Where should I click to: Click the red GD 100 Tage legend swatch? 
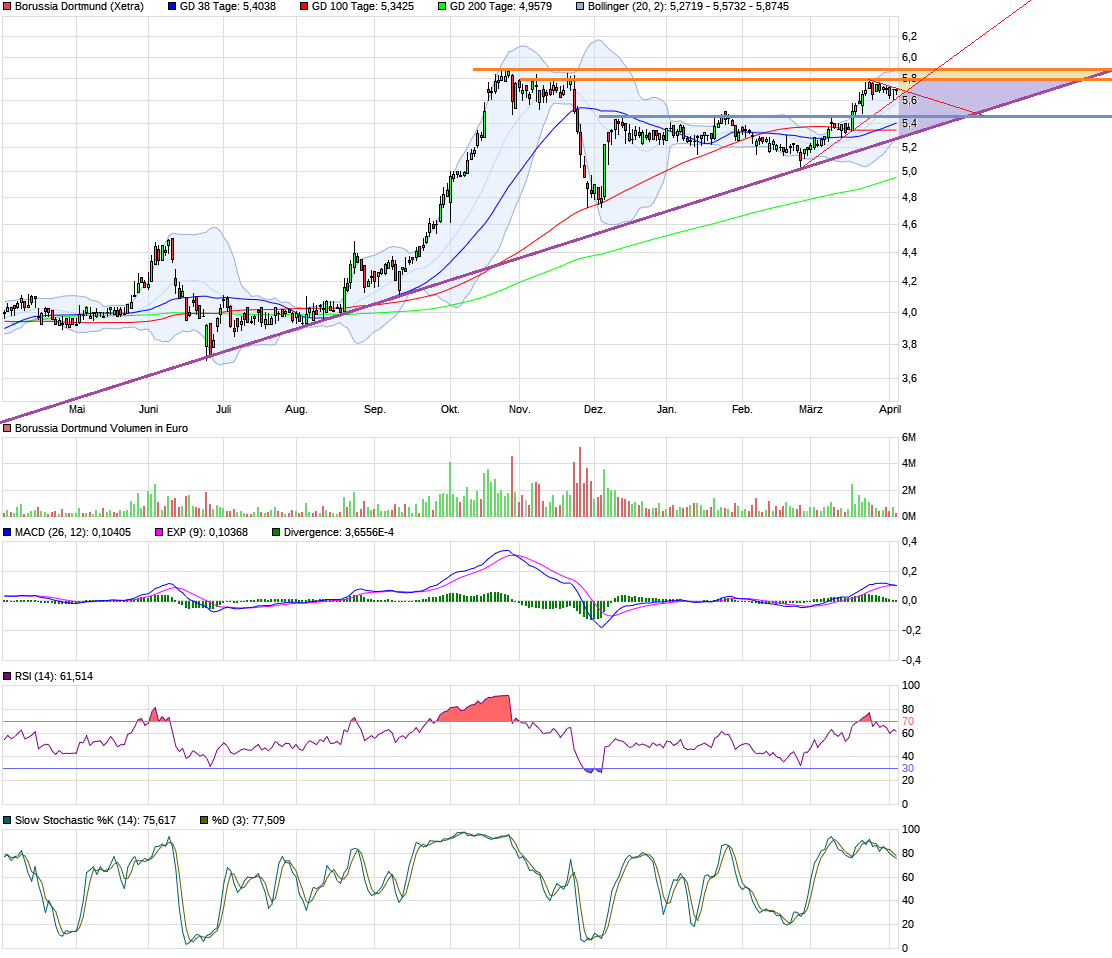(x=304, y=6)
